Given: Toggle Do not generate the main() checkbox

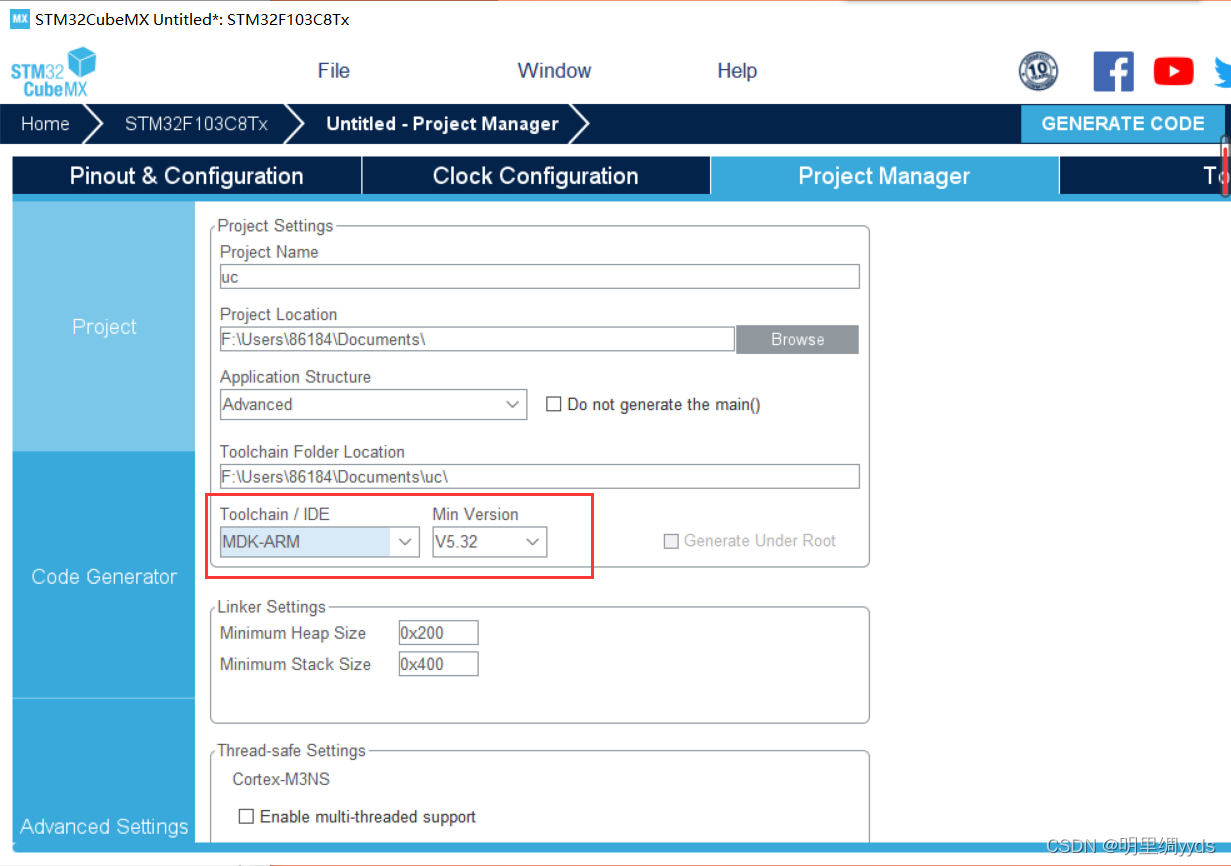Looking at the screenshot, I should (553, 404).
